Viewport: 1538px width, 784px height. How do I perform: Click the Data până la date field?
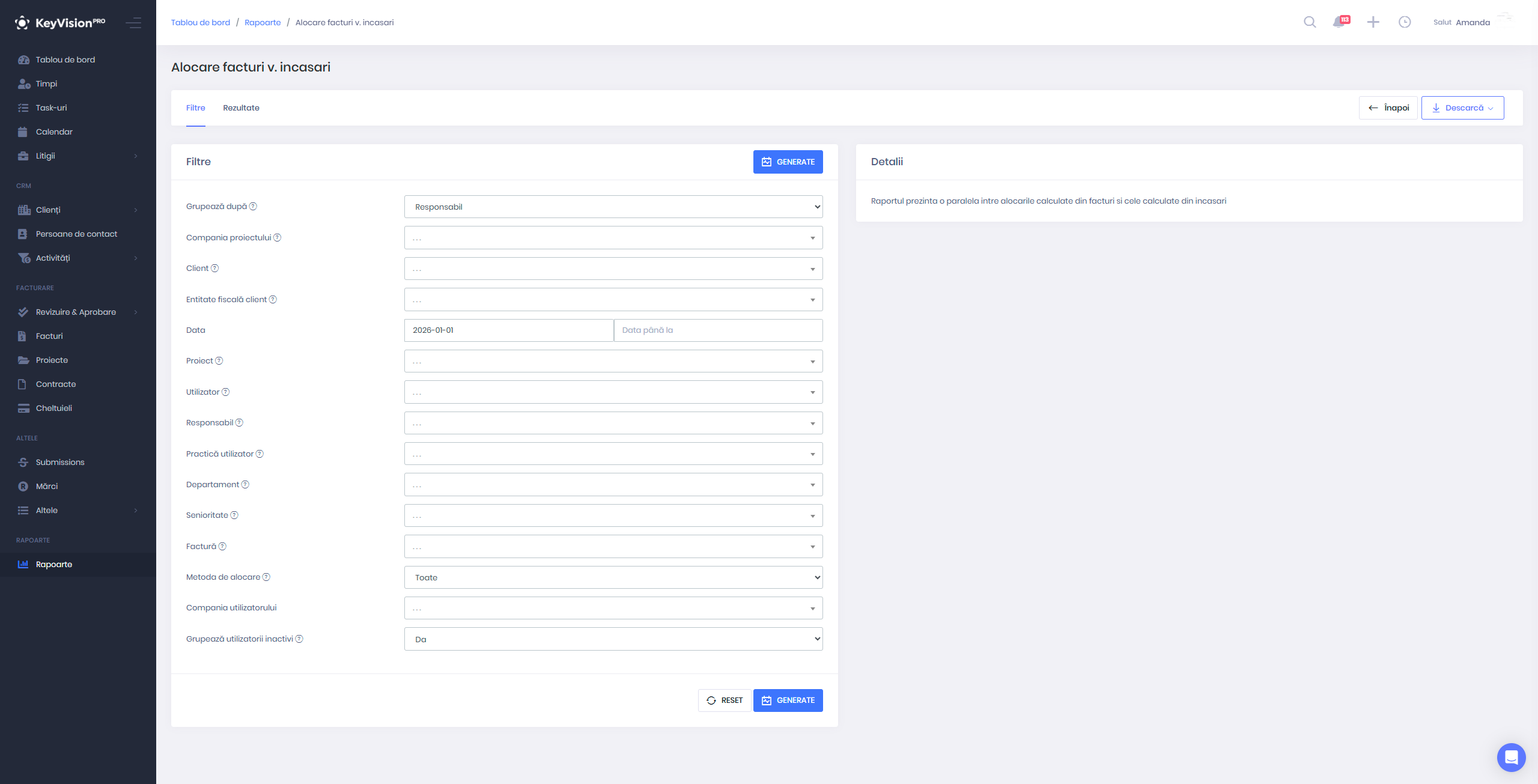pos(718,330)
